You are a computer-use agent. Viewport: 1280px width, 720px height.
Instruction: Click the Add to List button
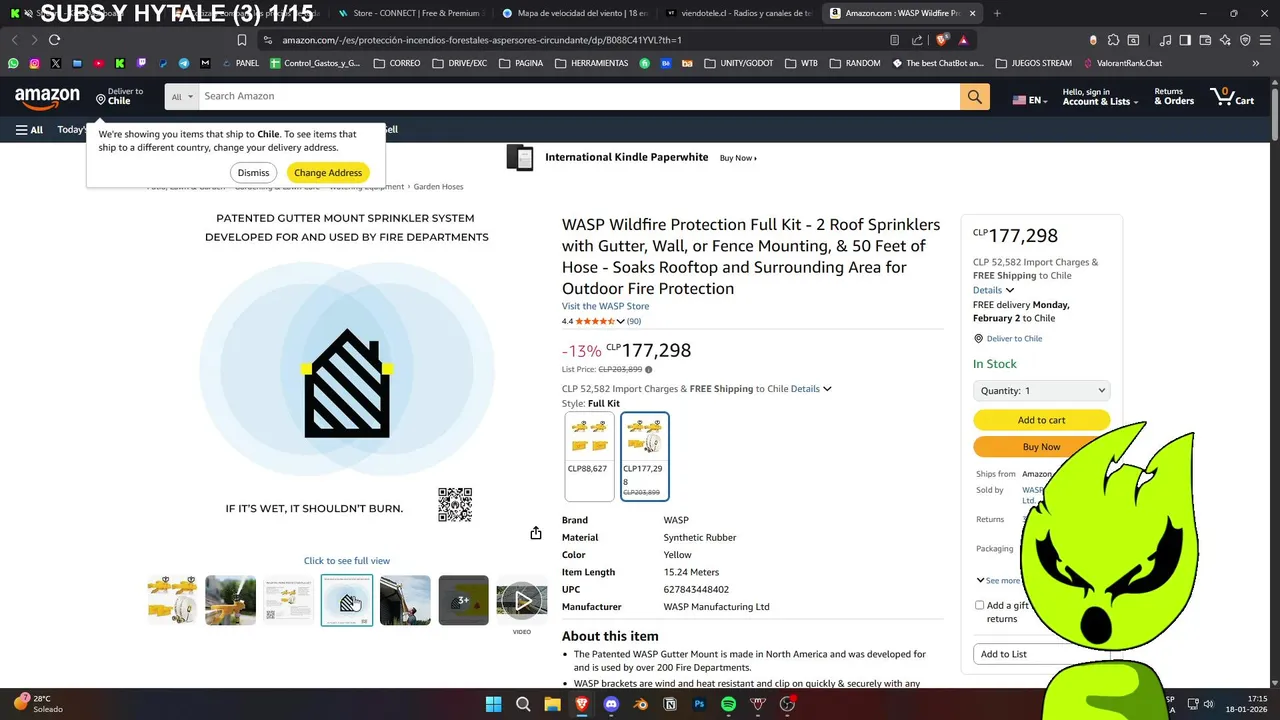click(x=1041, y=654)
